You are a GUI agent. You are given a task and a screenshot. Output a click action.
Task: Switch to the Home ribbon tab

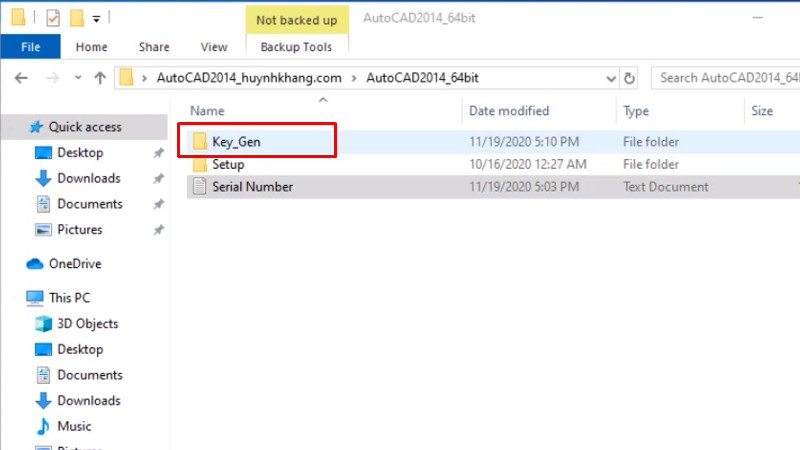91,46
